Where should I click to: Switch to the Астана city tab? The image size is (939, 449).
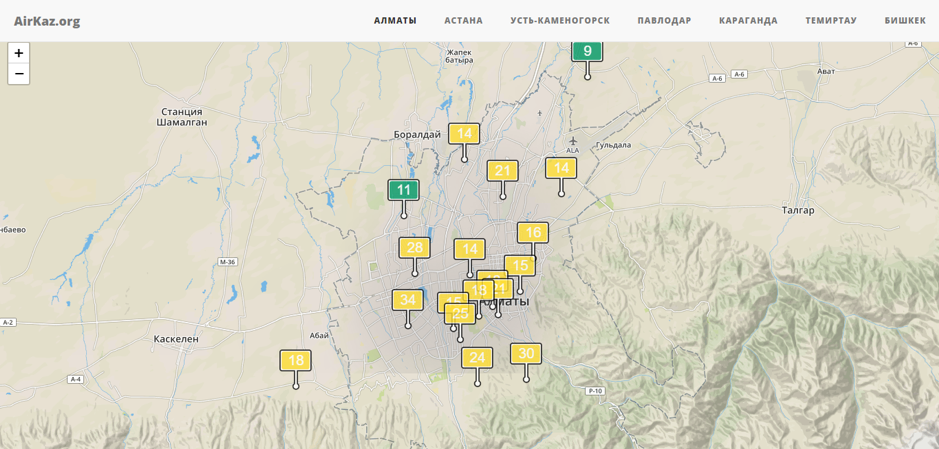coord(463,21)
